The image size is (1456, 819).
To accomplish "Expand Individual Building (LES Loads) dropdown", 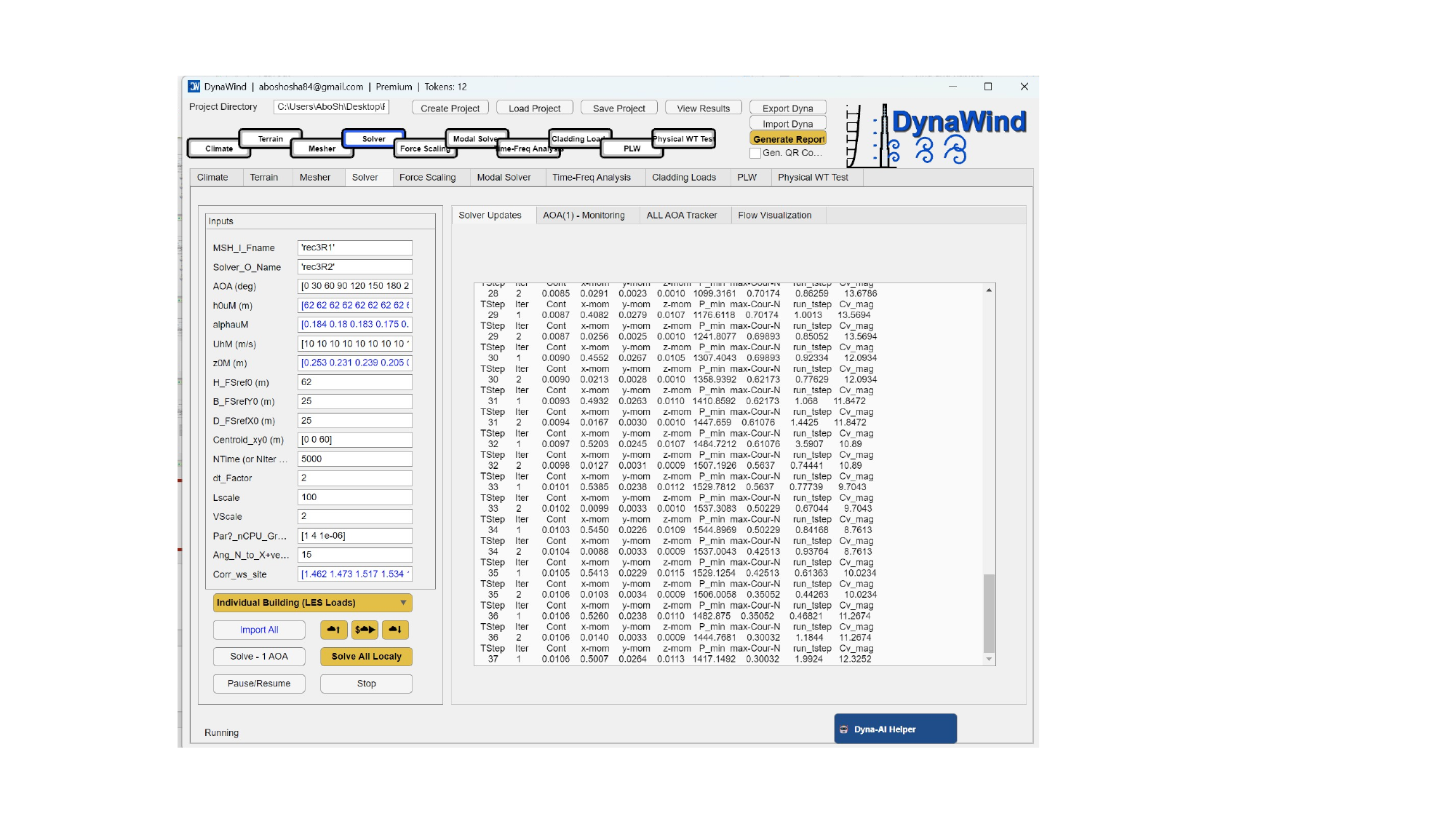I will click(313, 603).
